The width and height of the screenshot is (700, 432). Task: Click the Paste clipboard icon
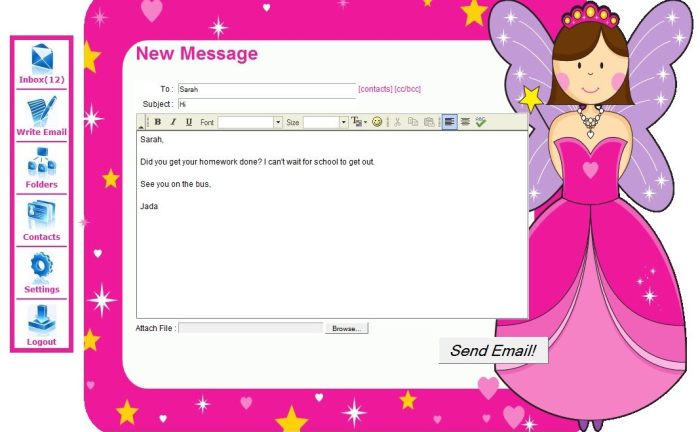[429, 122]
